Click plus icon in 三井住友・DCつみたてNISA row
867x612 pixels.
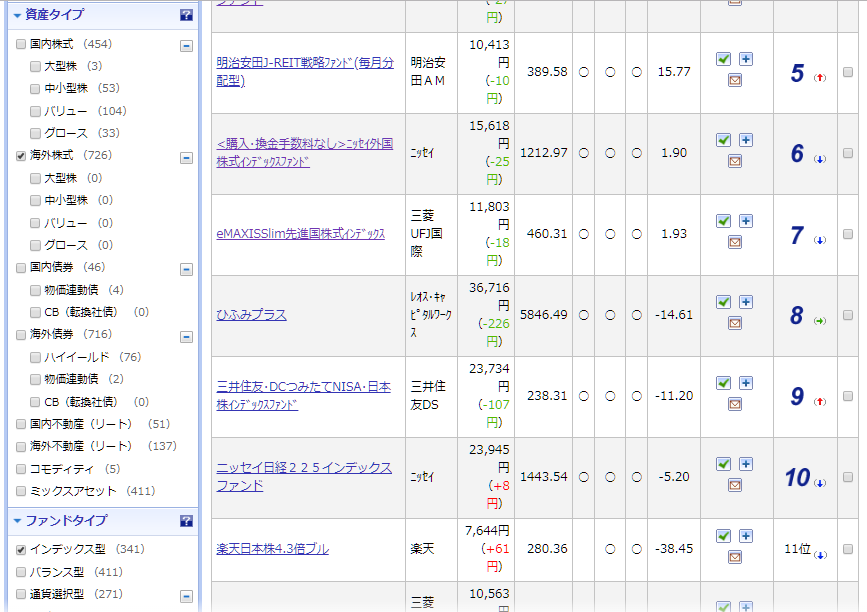746,383
